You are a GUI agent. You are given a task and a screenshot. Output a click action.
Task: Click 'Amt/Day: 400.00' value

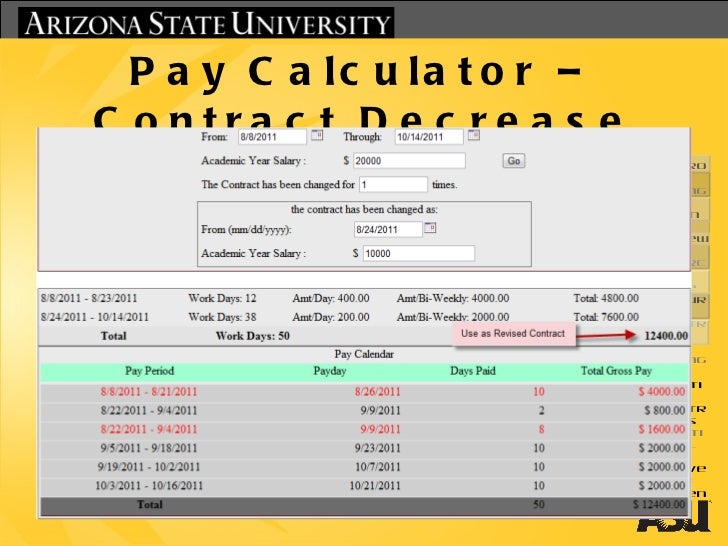point(331,298)
